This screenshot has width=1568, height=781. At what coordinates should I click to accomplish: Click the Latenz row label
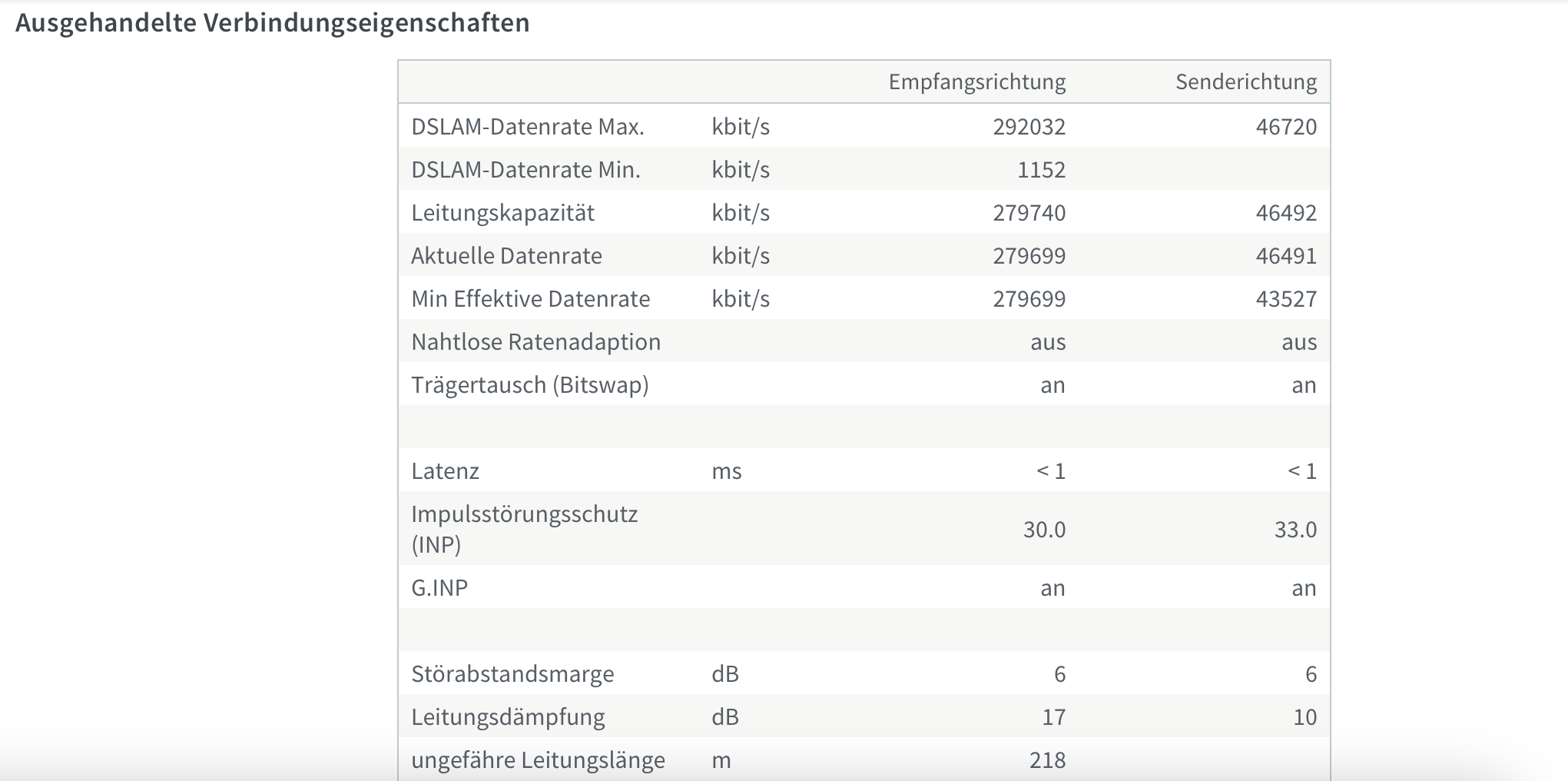coord(445,470)
